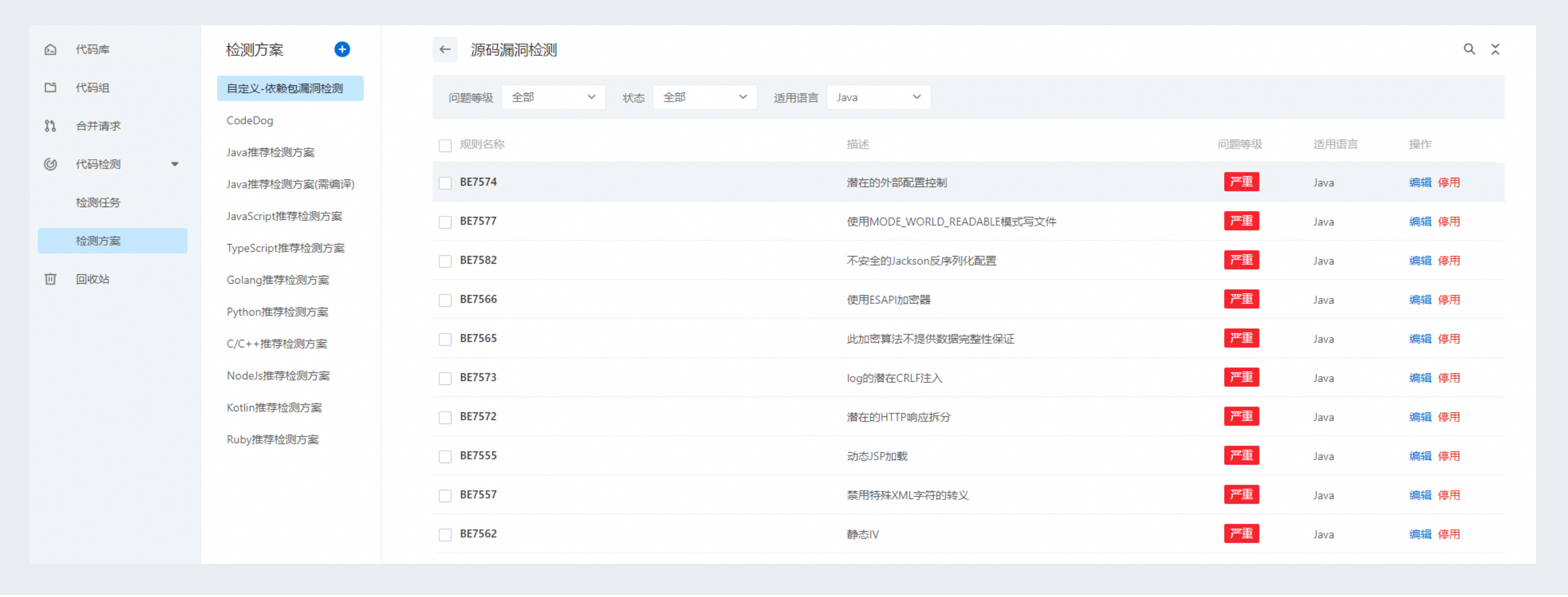Select the 检测任务 menu item
Image resolution: width=1568 pixels, height=597 pixels.
(x=97, y=202)
